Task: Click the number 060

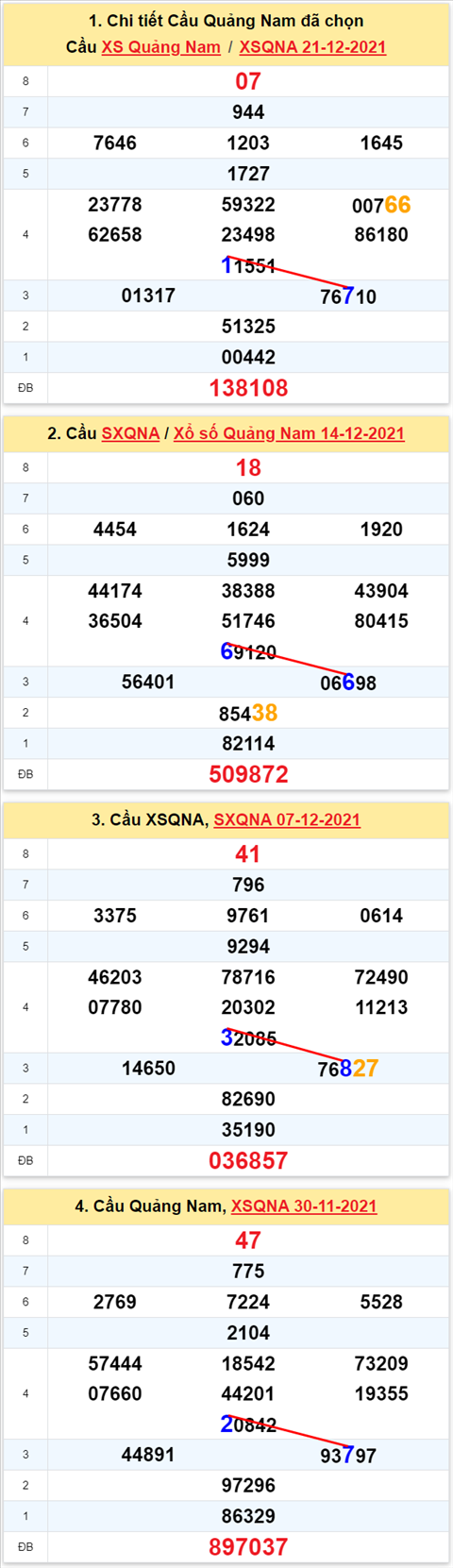Action: point(248,498)
